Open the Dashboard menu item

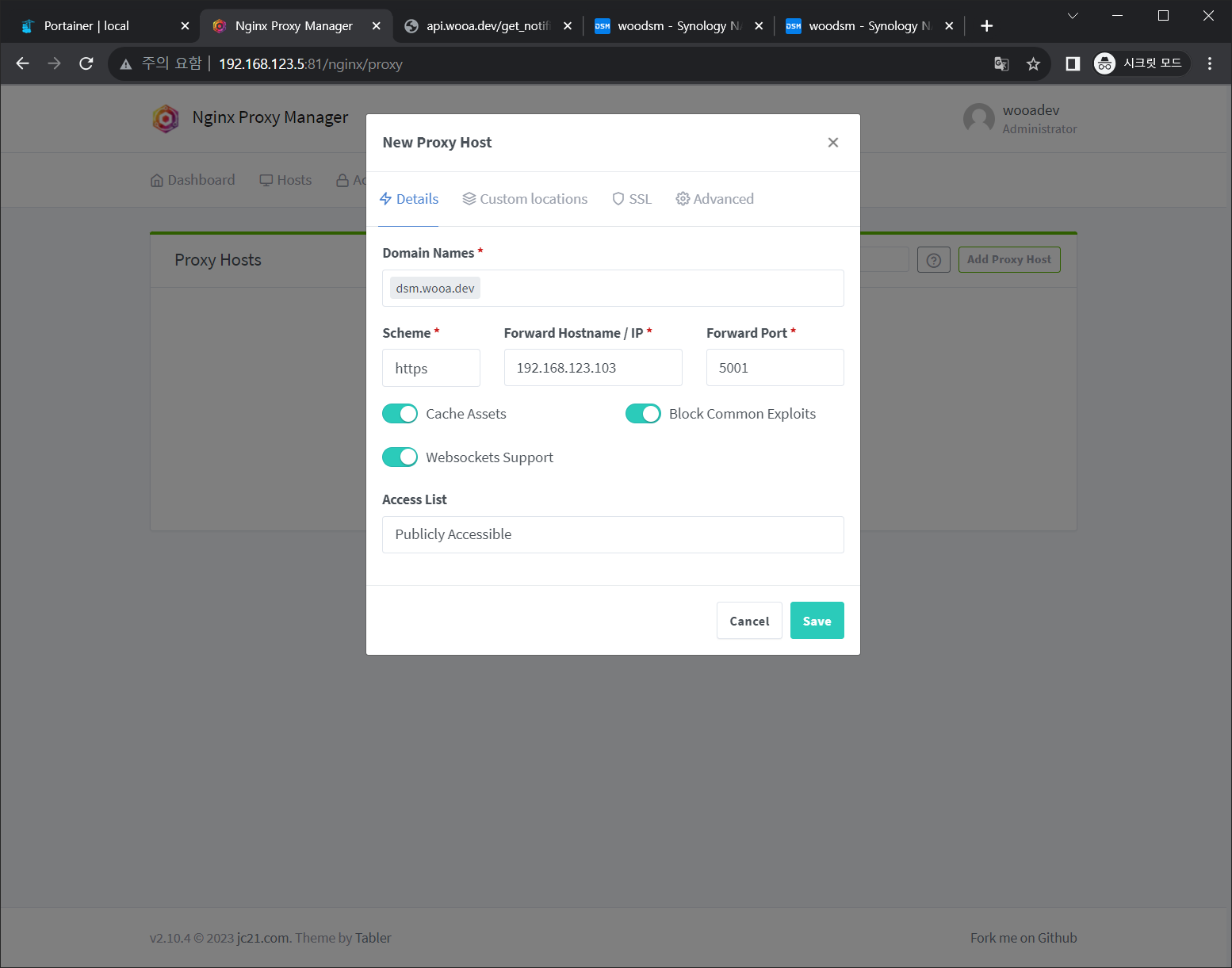click(193, 180)
